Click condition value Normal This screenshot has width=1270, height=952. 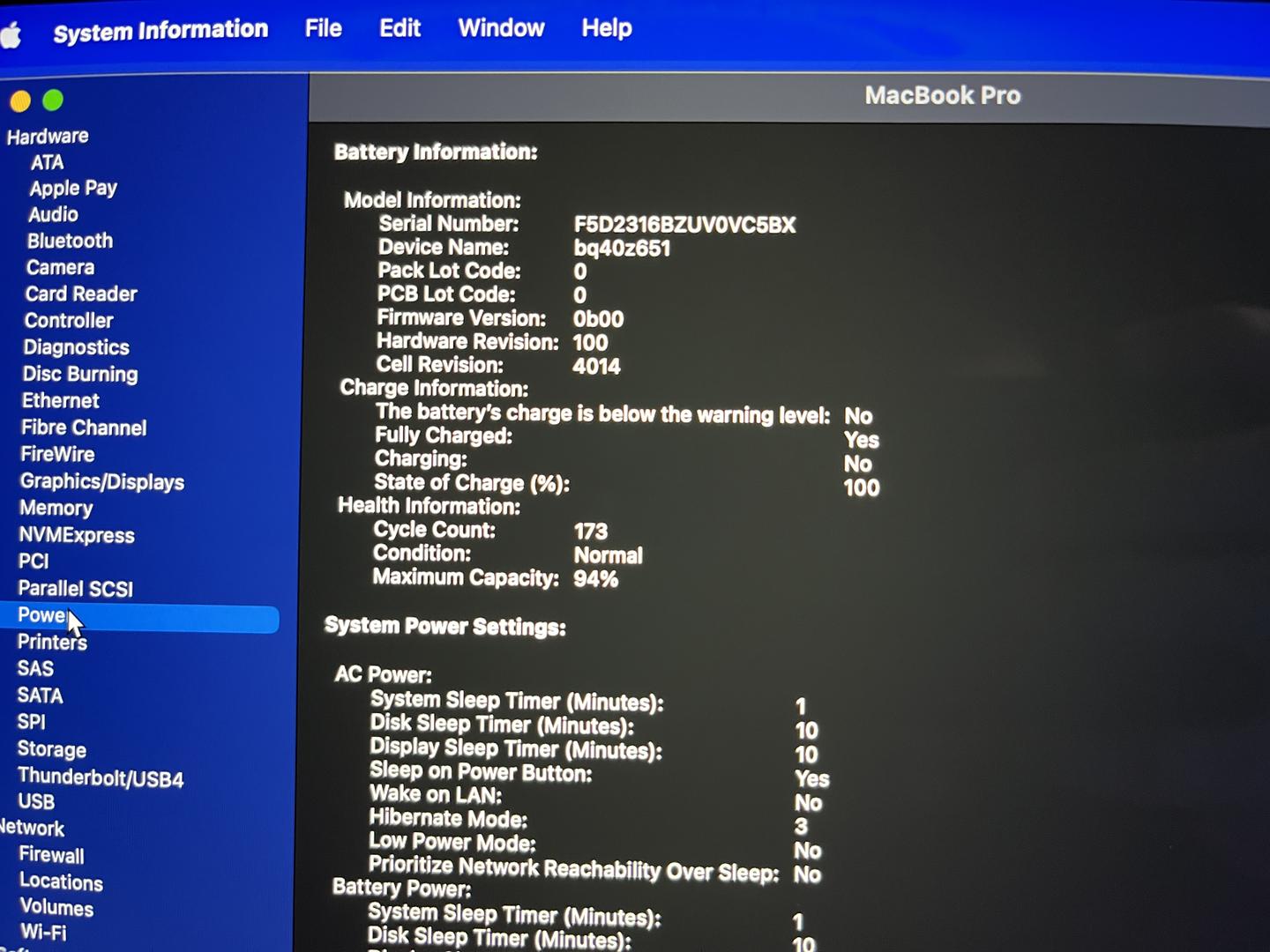(x=608, y=555)
